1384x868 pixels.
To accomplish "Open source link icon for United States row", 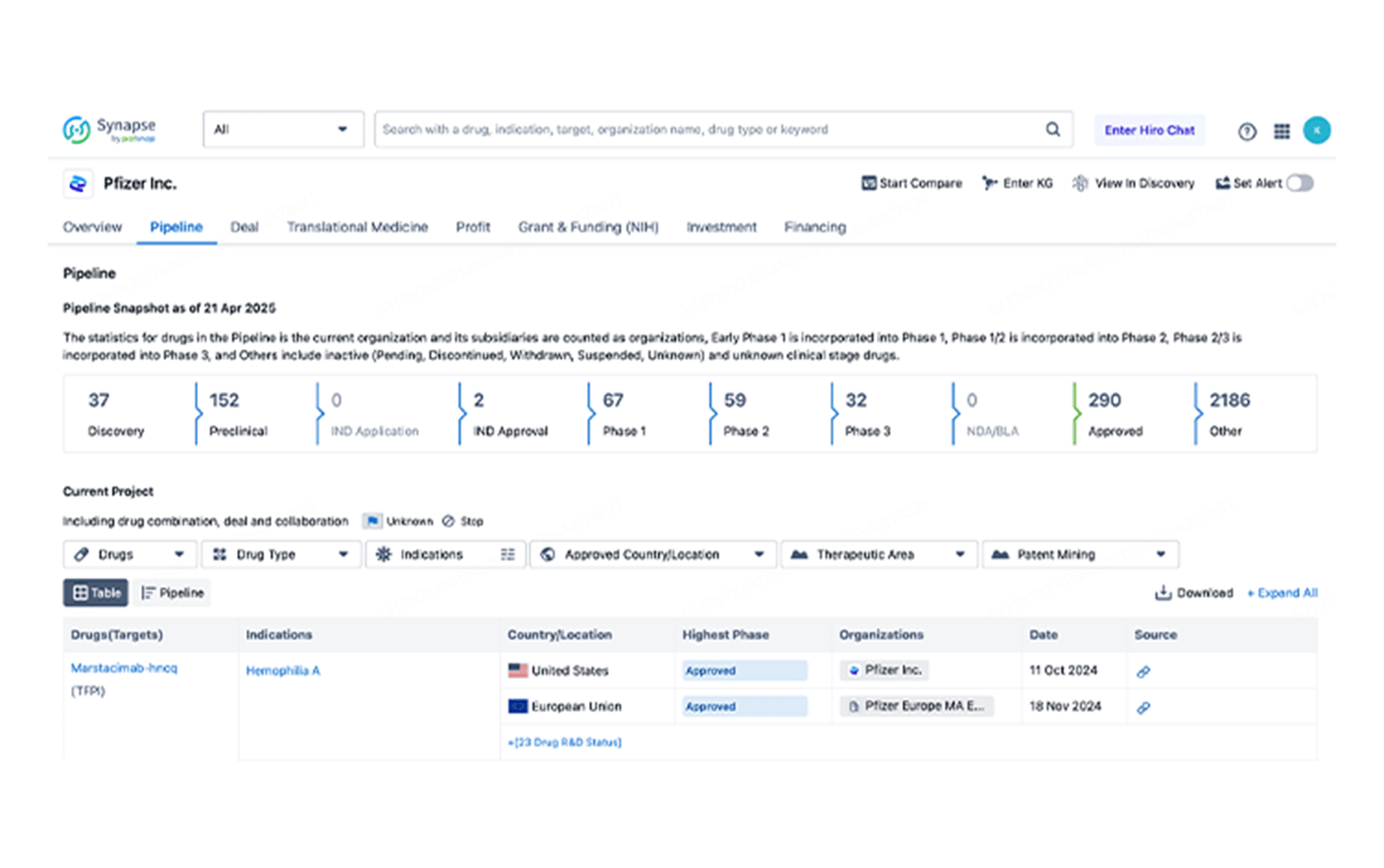I will [x=1144, y=672].
